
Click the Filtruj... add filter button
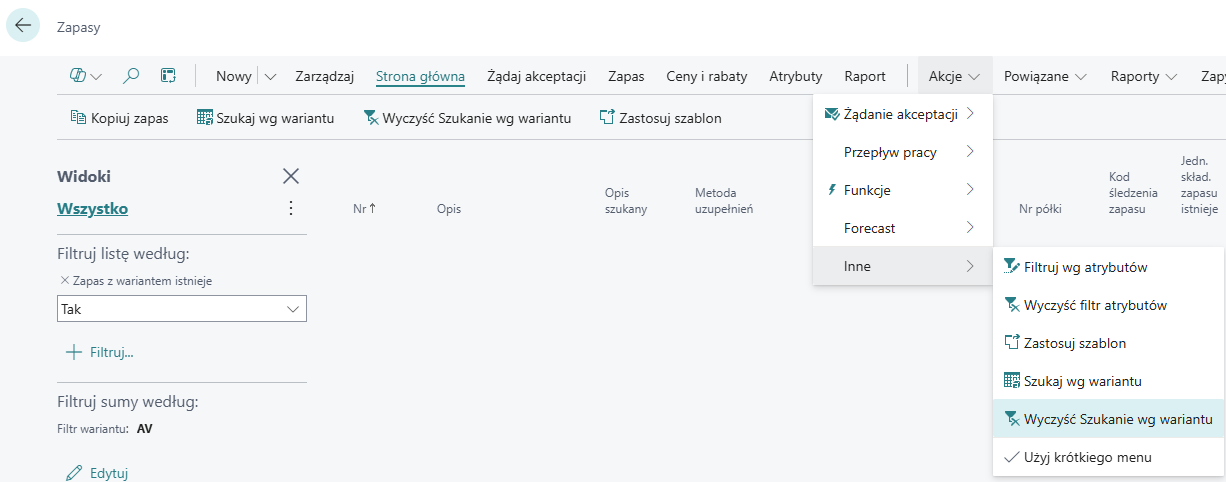99,352
